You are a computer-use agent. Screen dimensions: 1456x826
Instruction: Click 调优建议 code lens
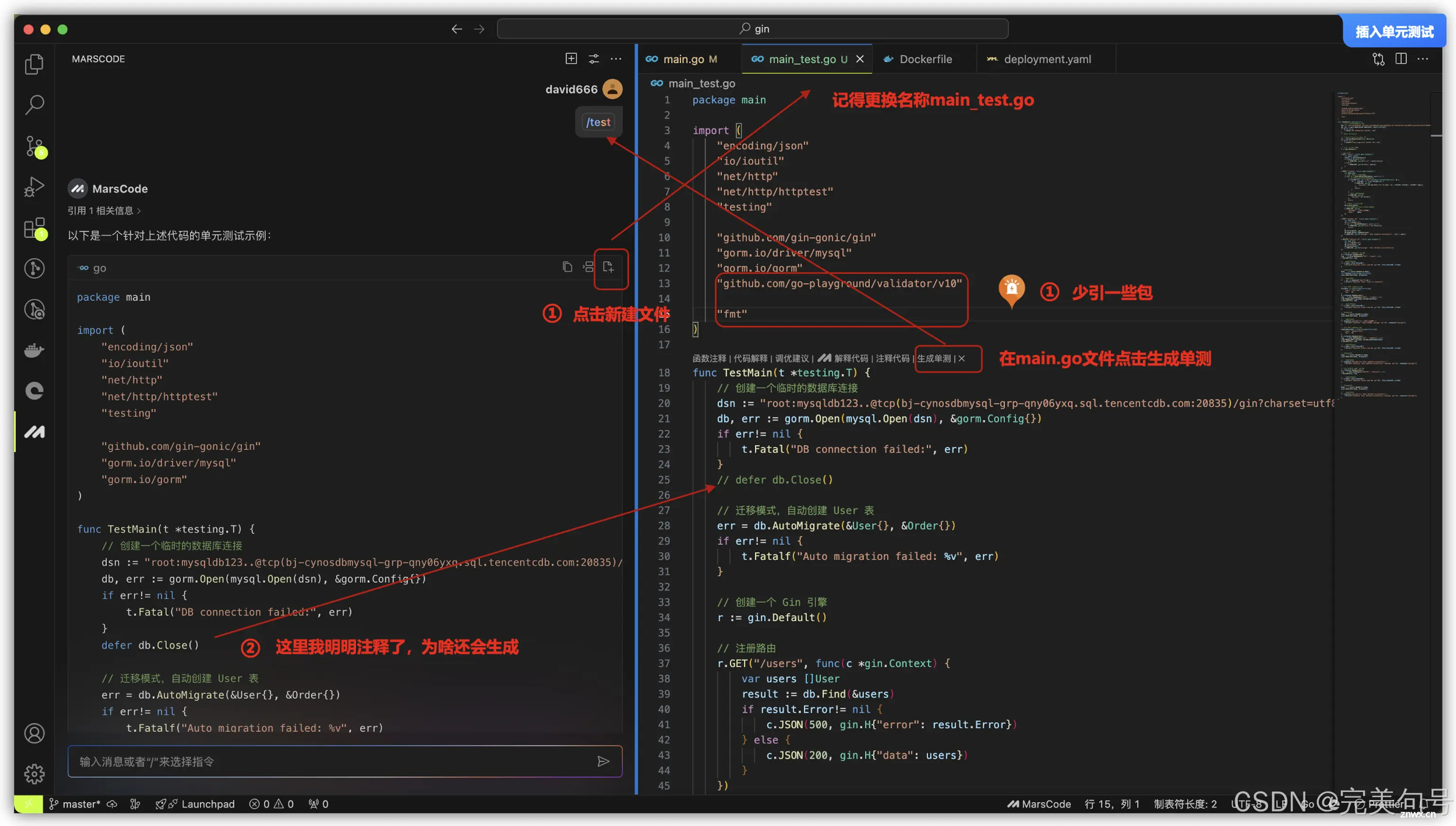click(792, 358)
